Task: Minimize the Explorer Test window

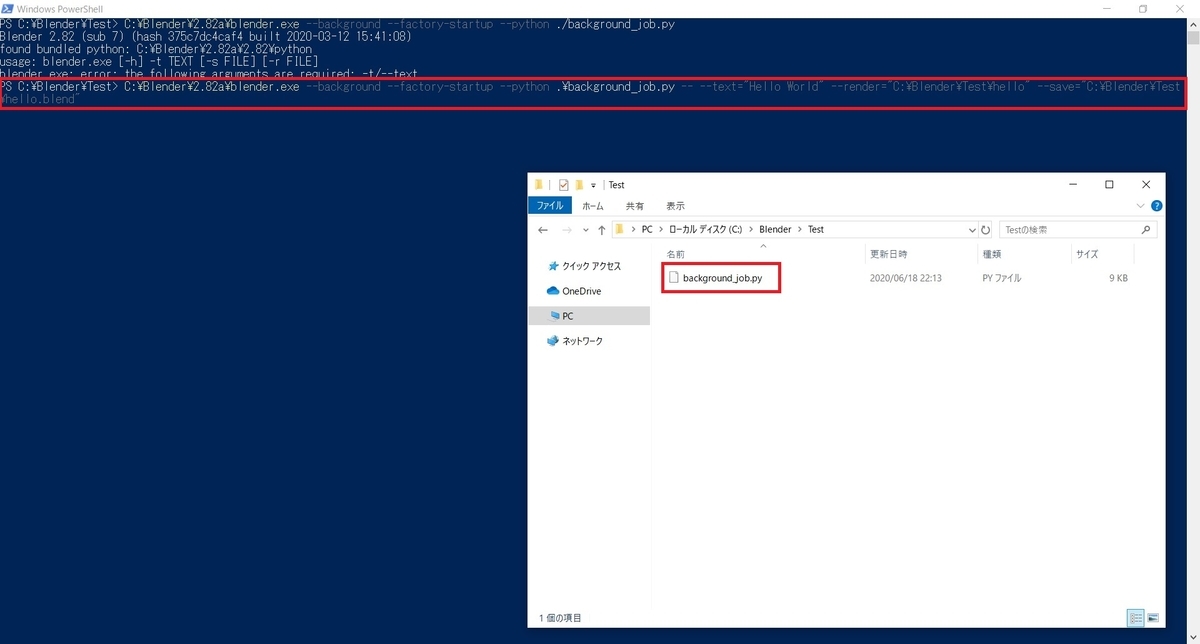Action: pos(1072,185)
